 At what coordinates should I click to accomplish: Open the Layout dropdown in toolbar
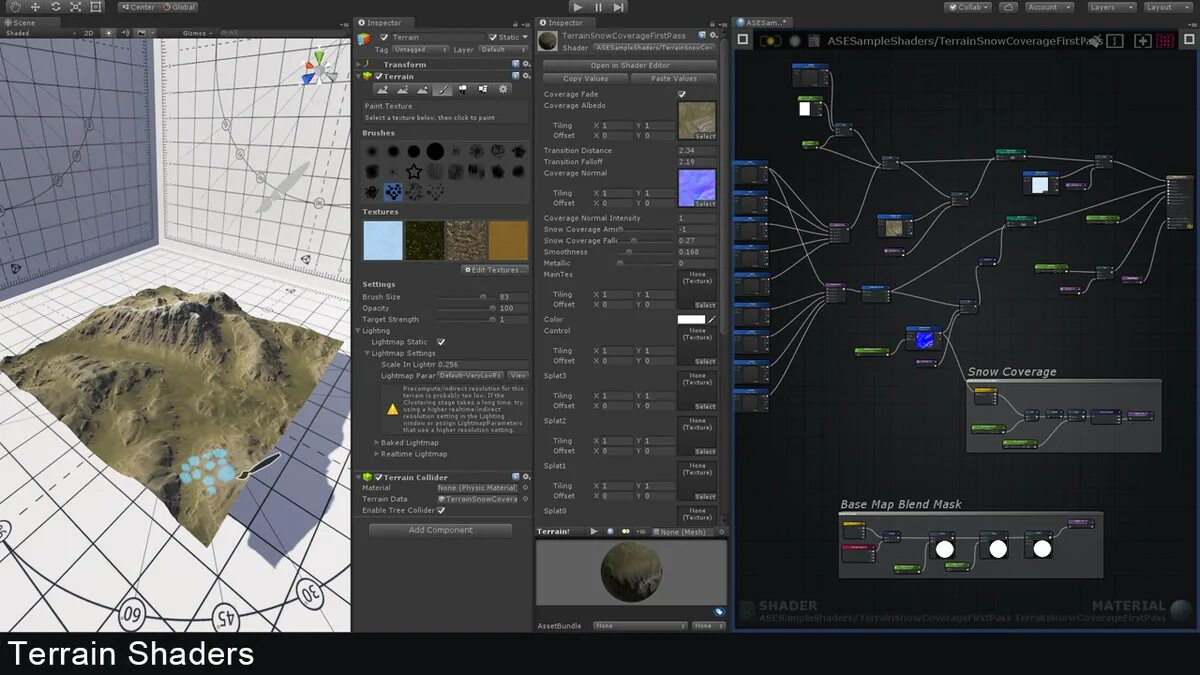(x=1166, y=7)
